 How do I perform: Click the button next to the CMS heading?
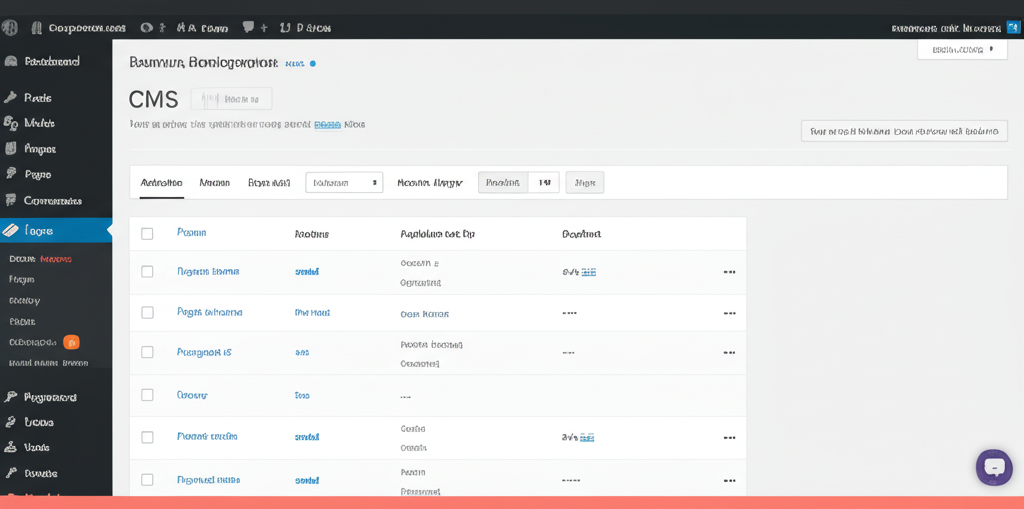[x=231, y=99]
